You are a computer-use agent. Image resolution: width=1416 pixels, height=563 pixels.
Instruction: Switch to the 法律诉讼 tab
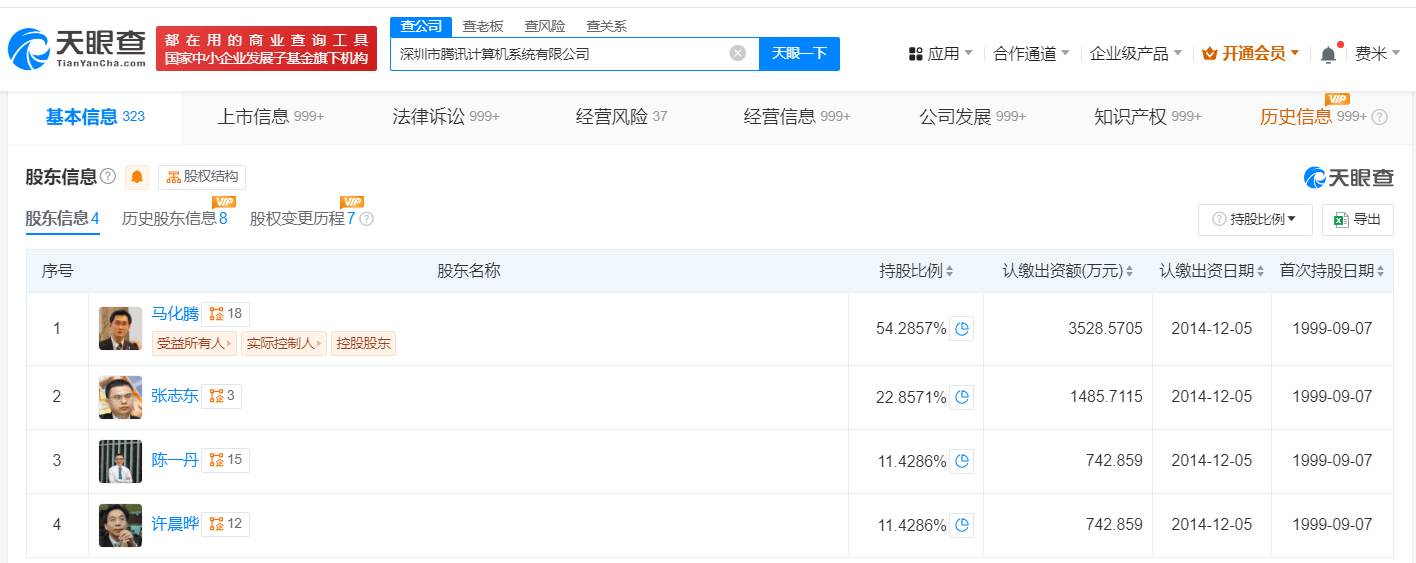pos(445,117)
